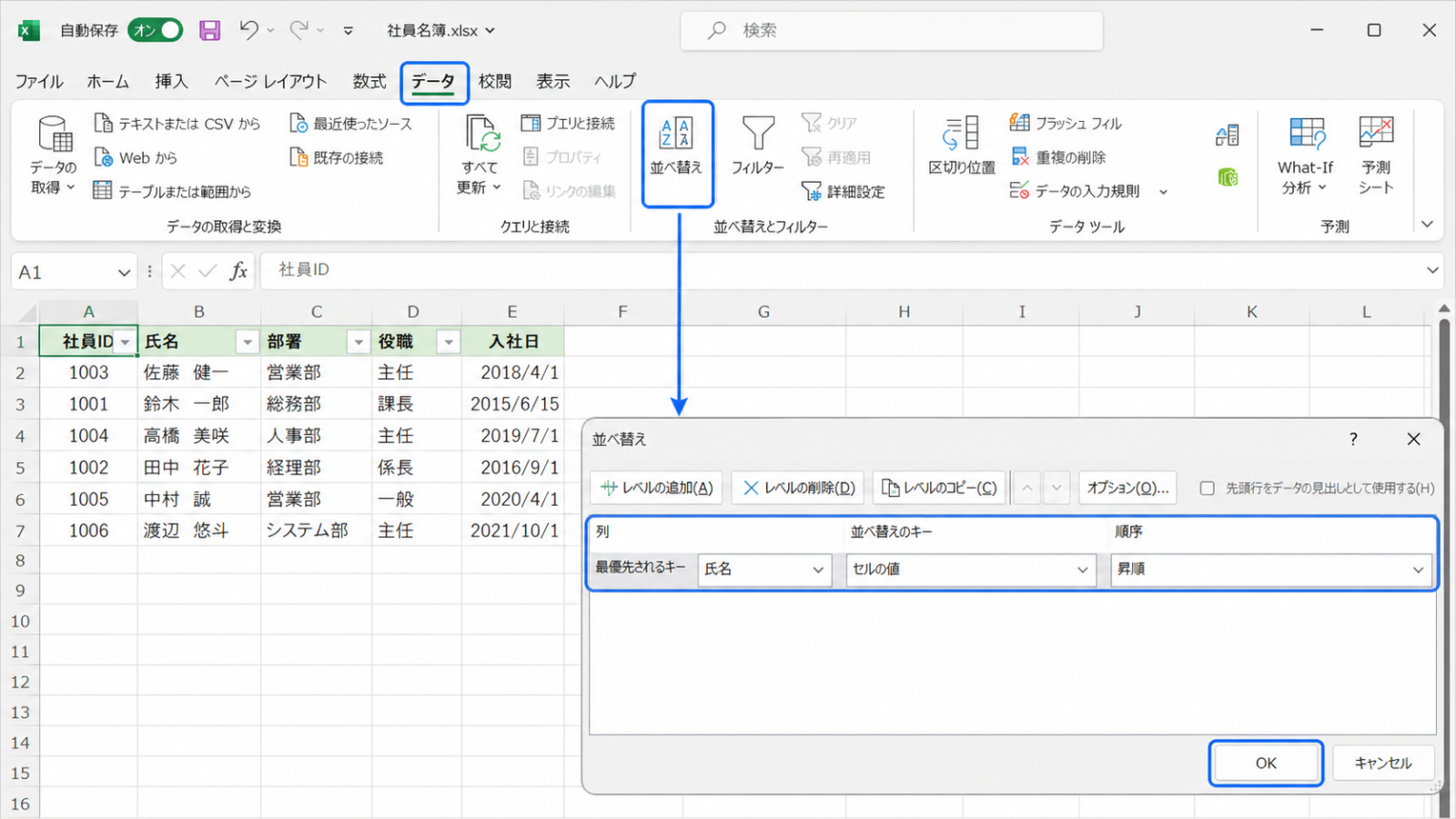This screenshot has width=1456, height=819.
Task: Click the フィルター funnel icon
Action: (757, 133)
